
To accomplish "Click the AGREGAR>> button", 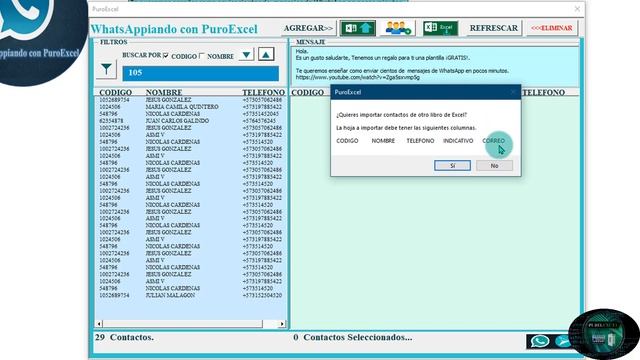I will click(309, 28).
